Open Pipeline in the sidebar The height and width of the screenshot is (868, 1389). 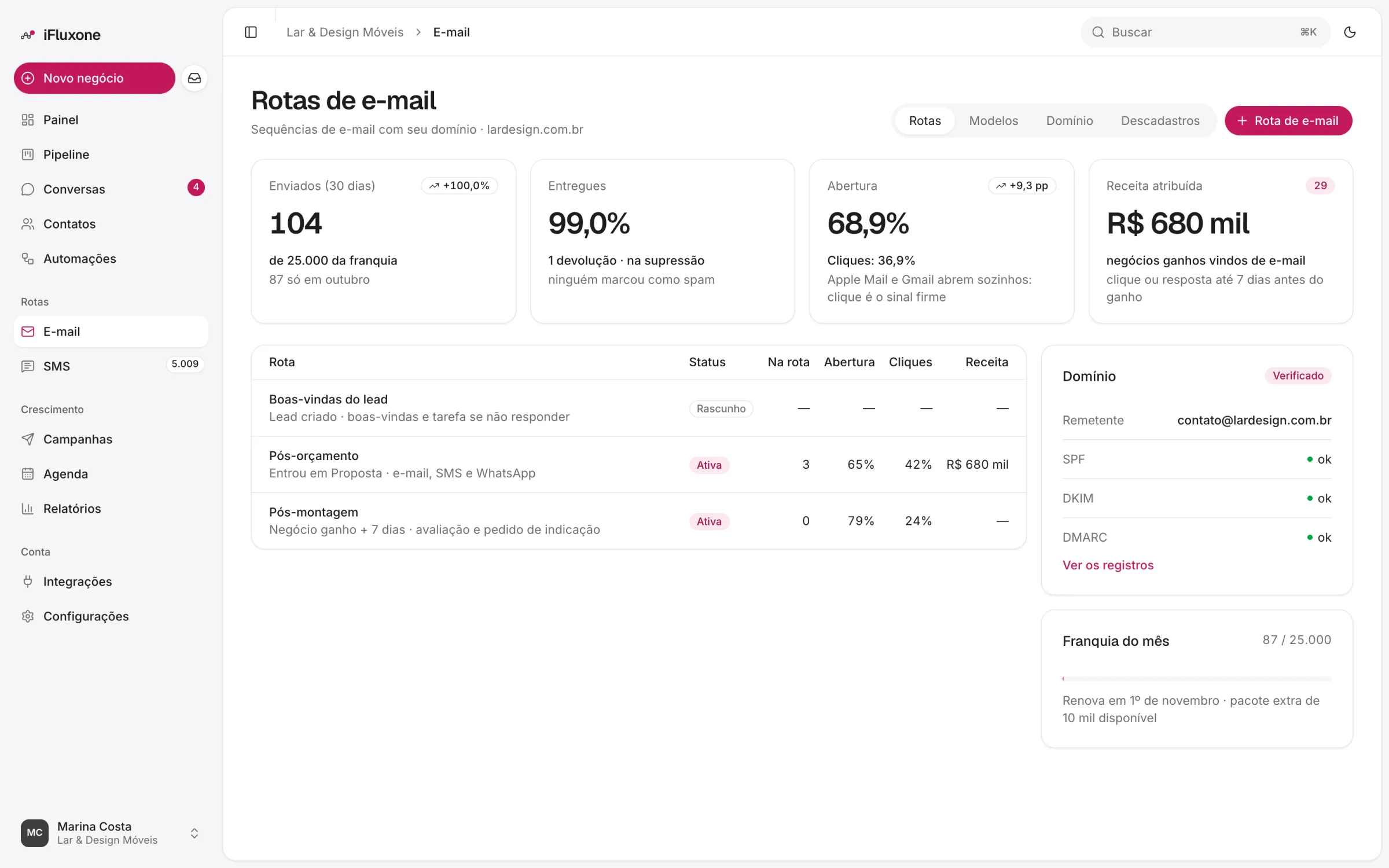click(x=111, y=155)
